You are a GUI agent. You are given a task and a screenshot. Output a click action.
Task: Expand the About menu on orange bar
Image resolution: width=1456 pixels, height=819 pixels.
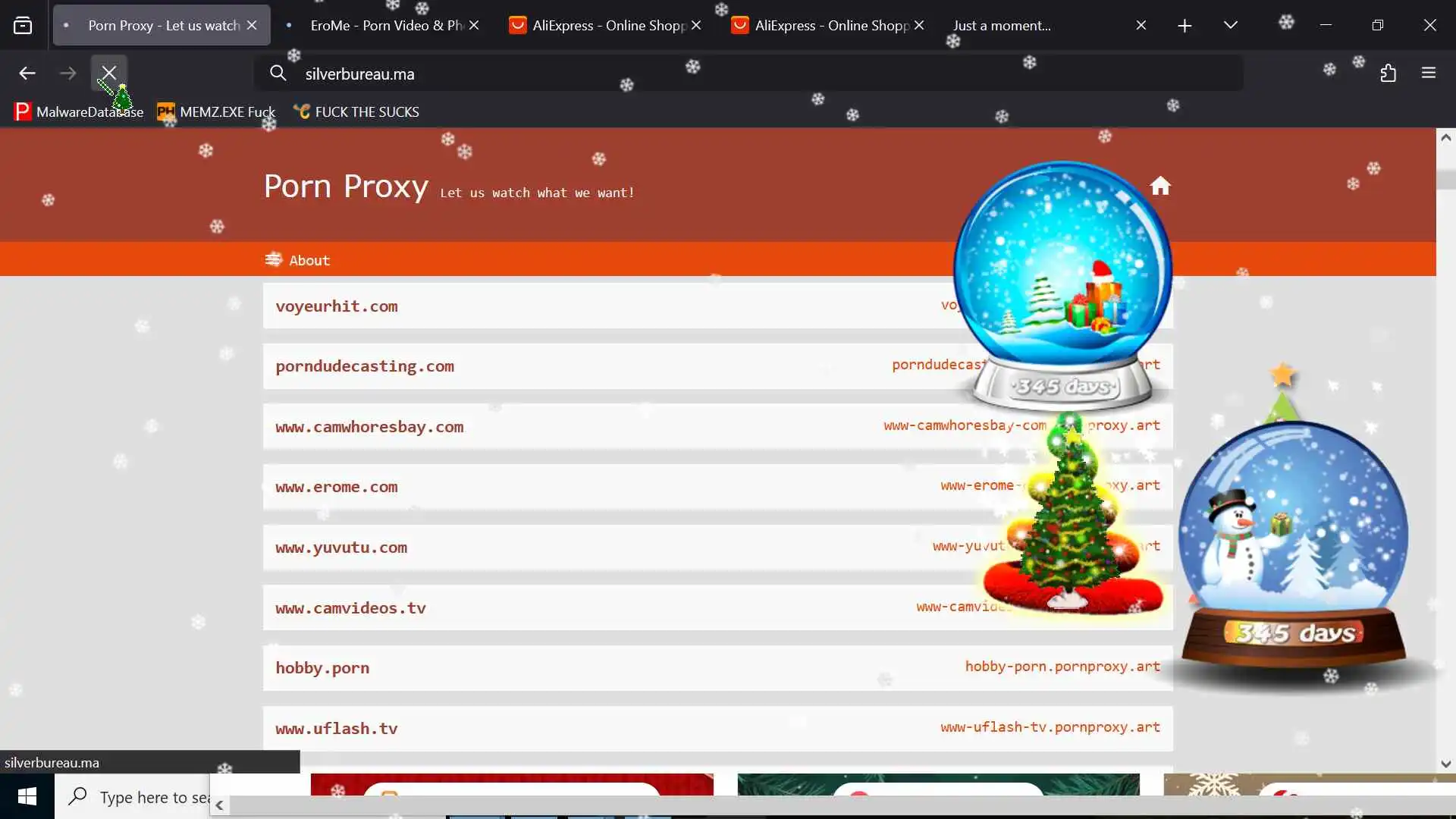297,260
